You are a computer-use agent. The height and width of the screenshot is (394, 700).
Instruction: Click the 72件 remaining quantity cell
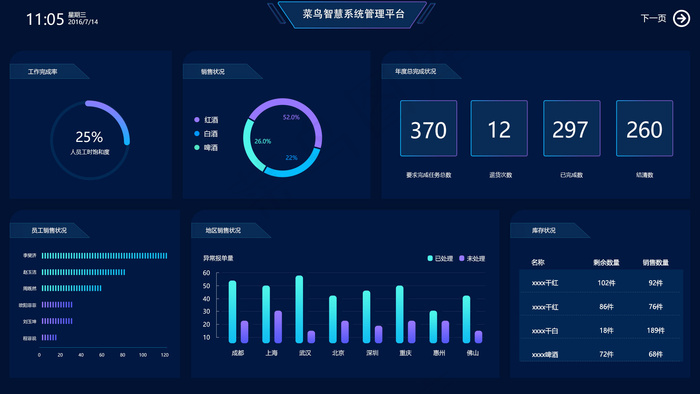606,354
